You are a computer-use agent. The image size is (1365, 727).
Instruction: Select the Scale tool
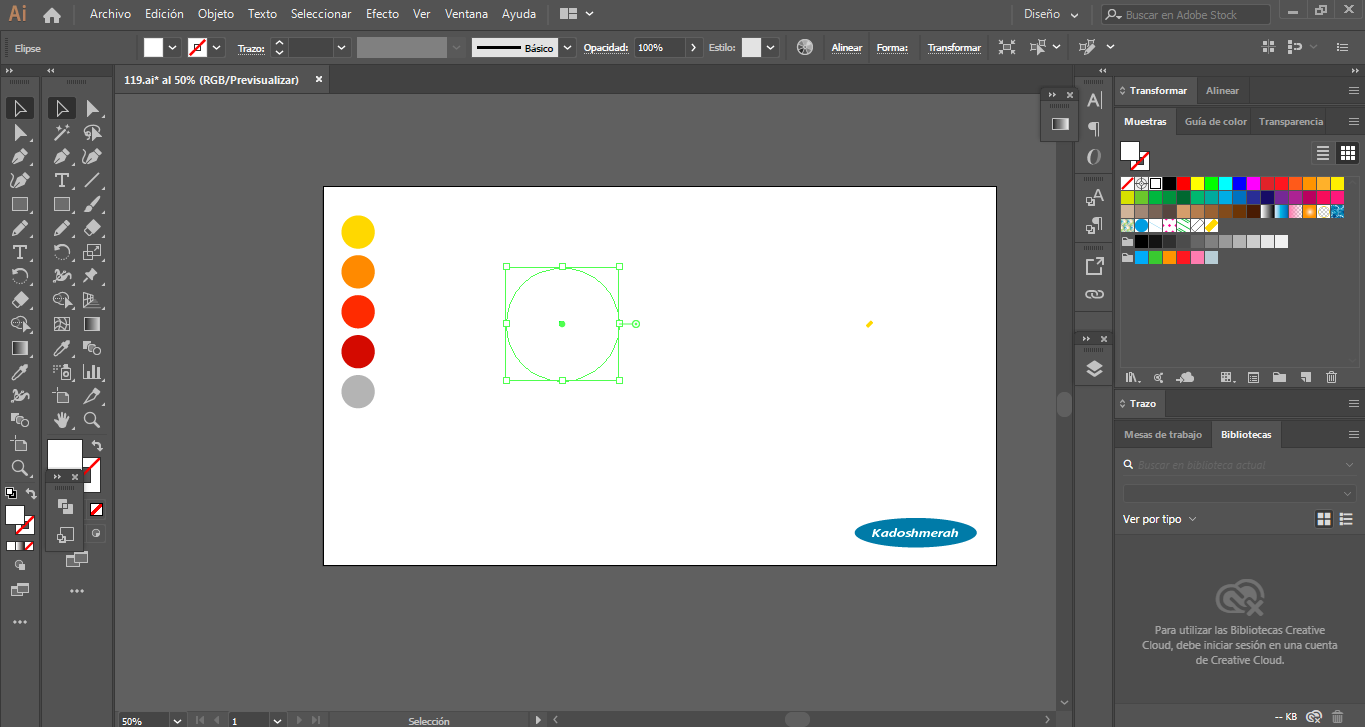(92, 252)
